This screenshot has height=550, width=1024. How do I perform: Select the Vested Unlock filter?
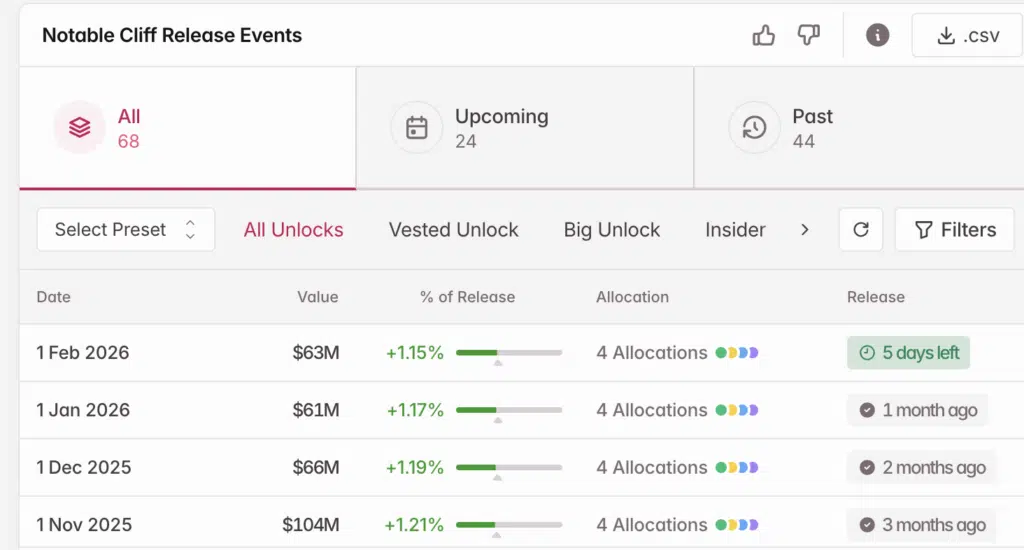point(453,230)
